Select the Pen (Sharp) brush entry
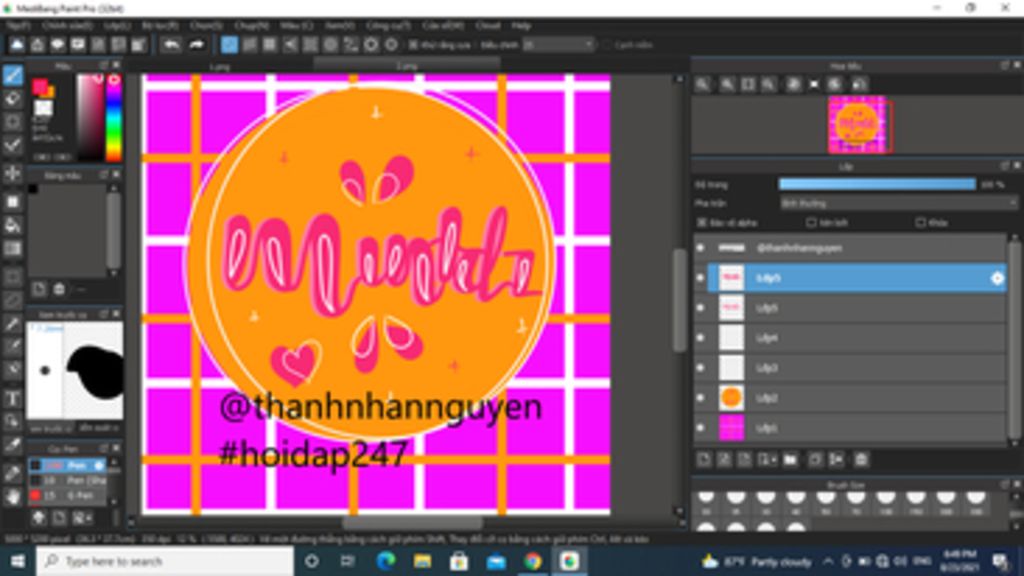Screen dimensions: 1024x576 (67, 481)
